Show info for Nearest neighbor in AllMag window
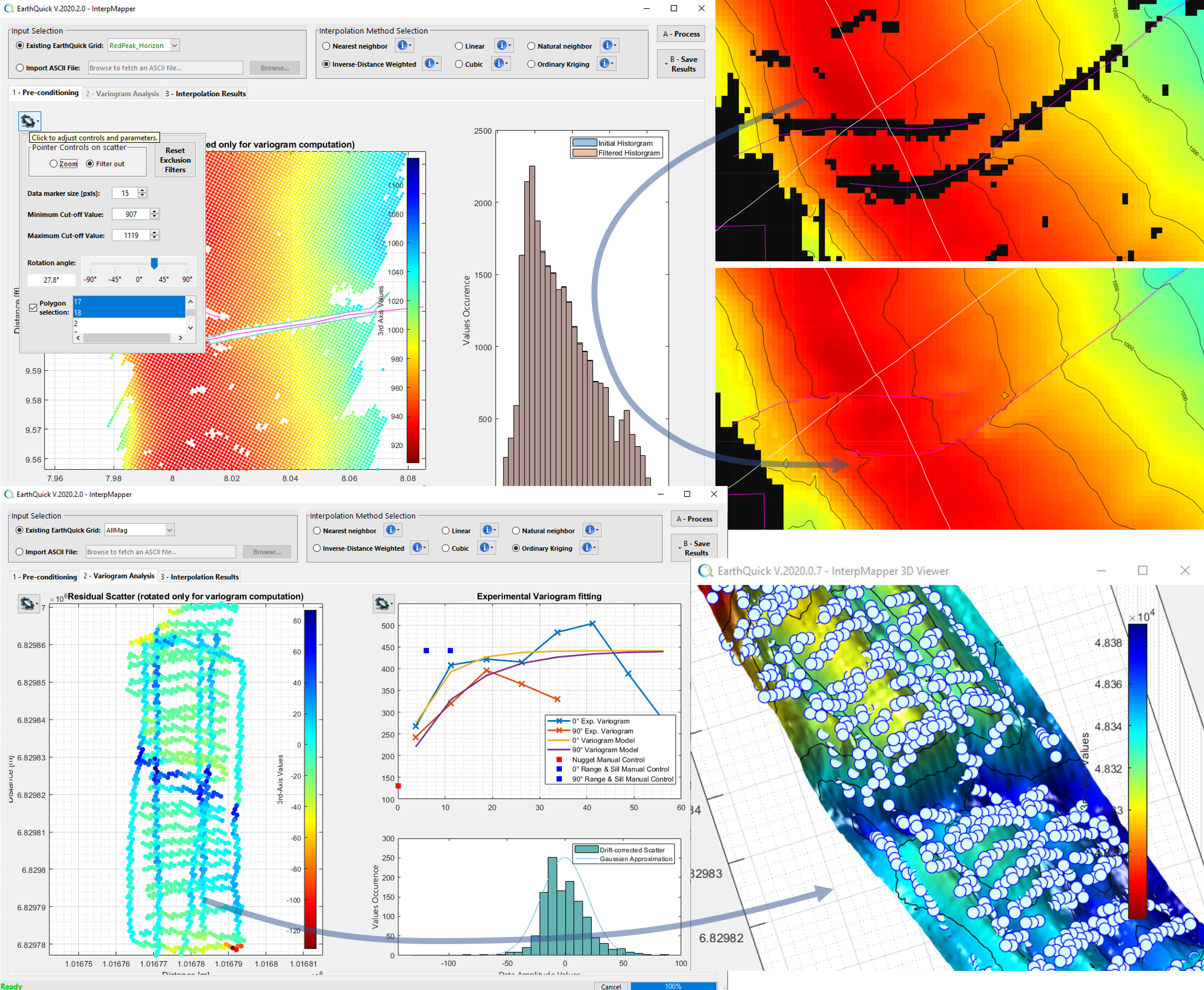This screenshot has height=990, width=1204. (393, 530)
